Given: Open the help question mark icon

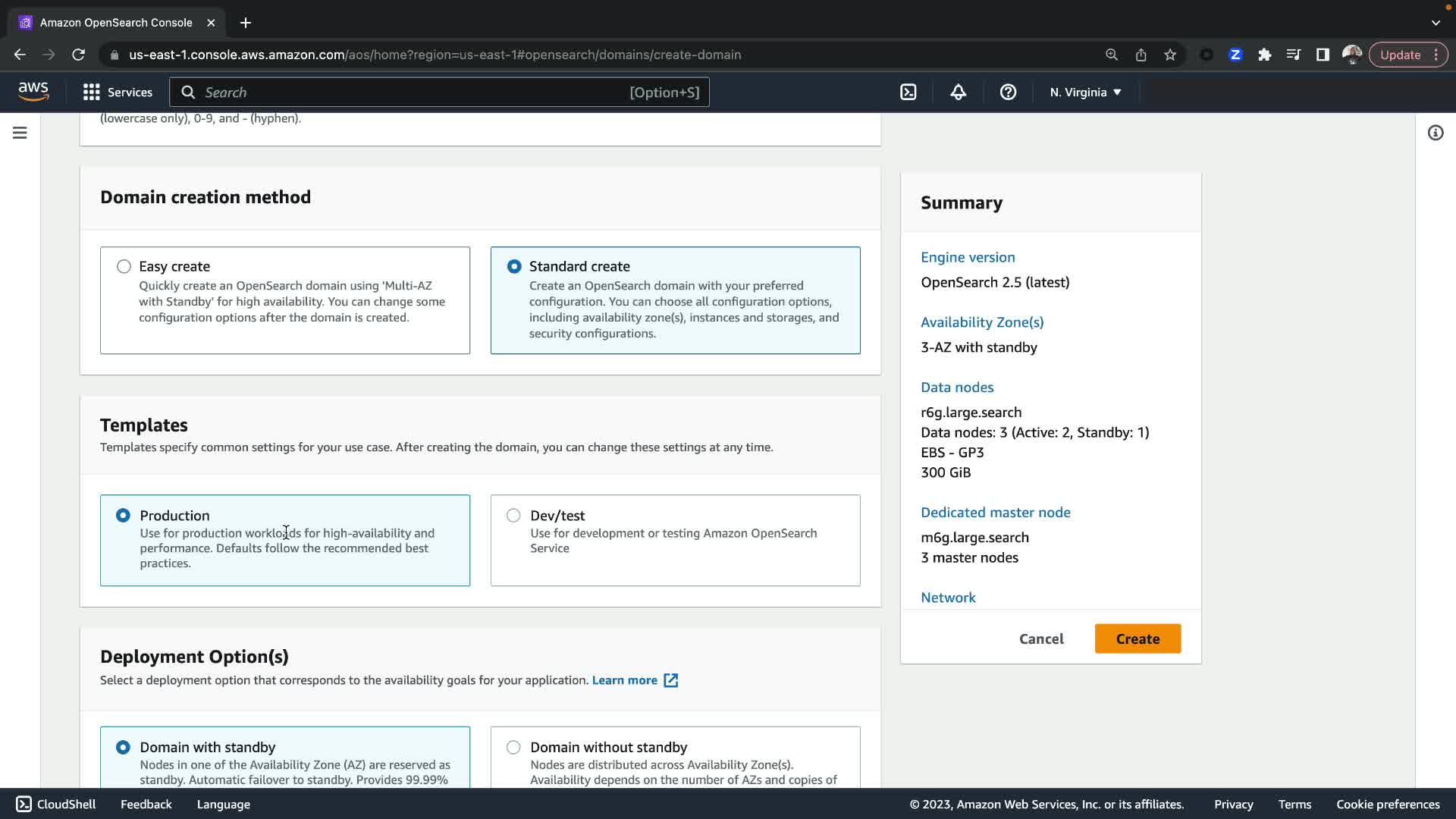Looking at the screenshot, I should click(x=1008, y=93).
